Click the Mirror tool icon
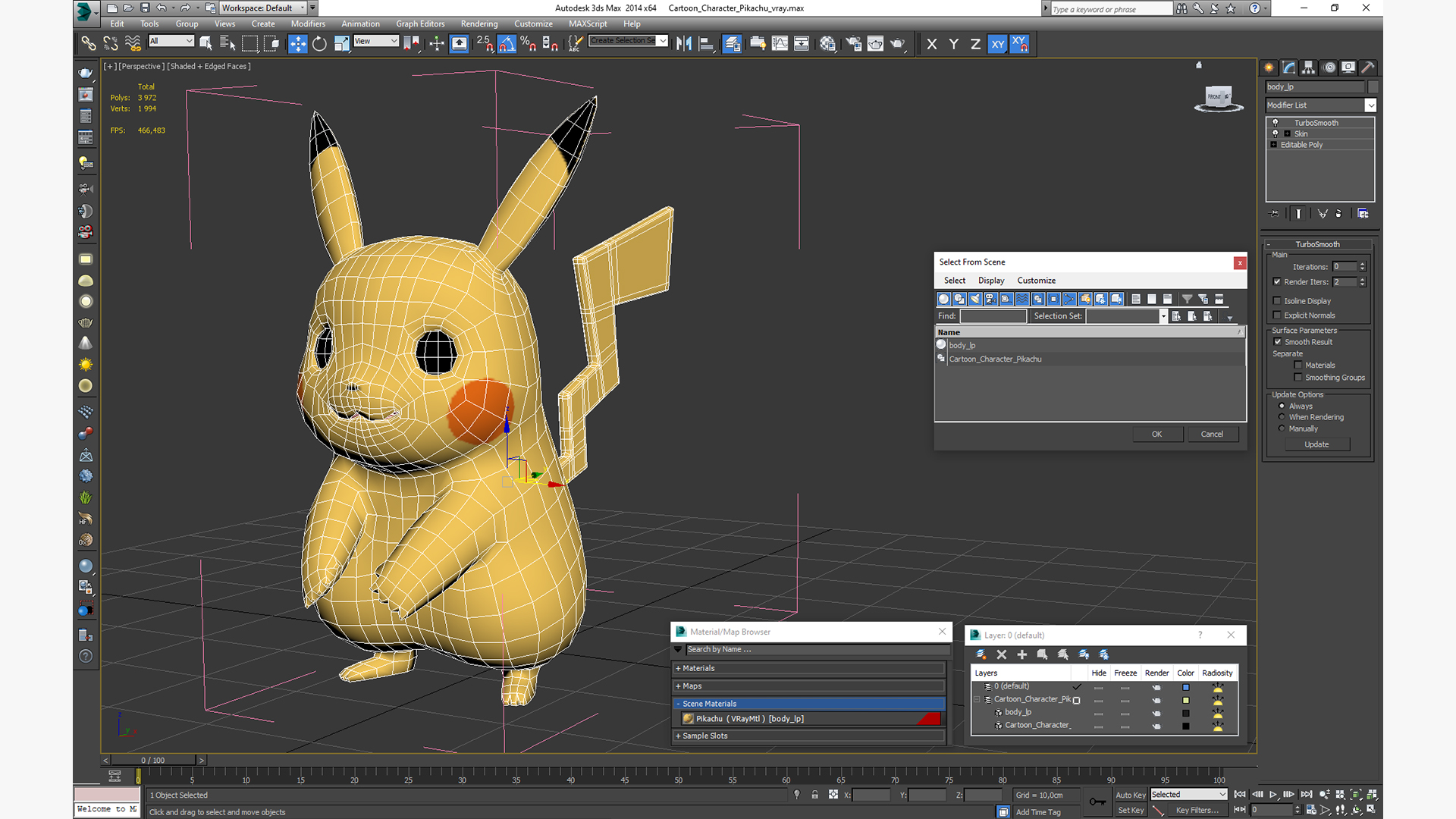1456x819 pixels. click(683, 44)
